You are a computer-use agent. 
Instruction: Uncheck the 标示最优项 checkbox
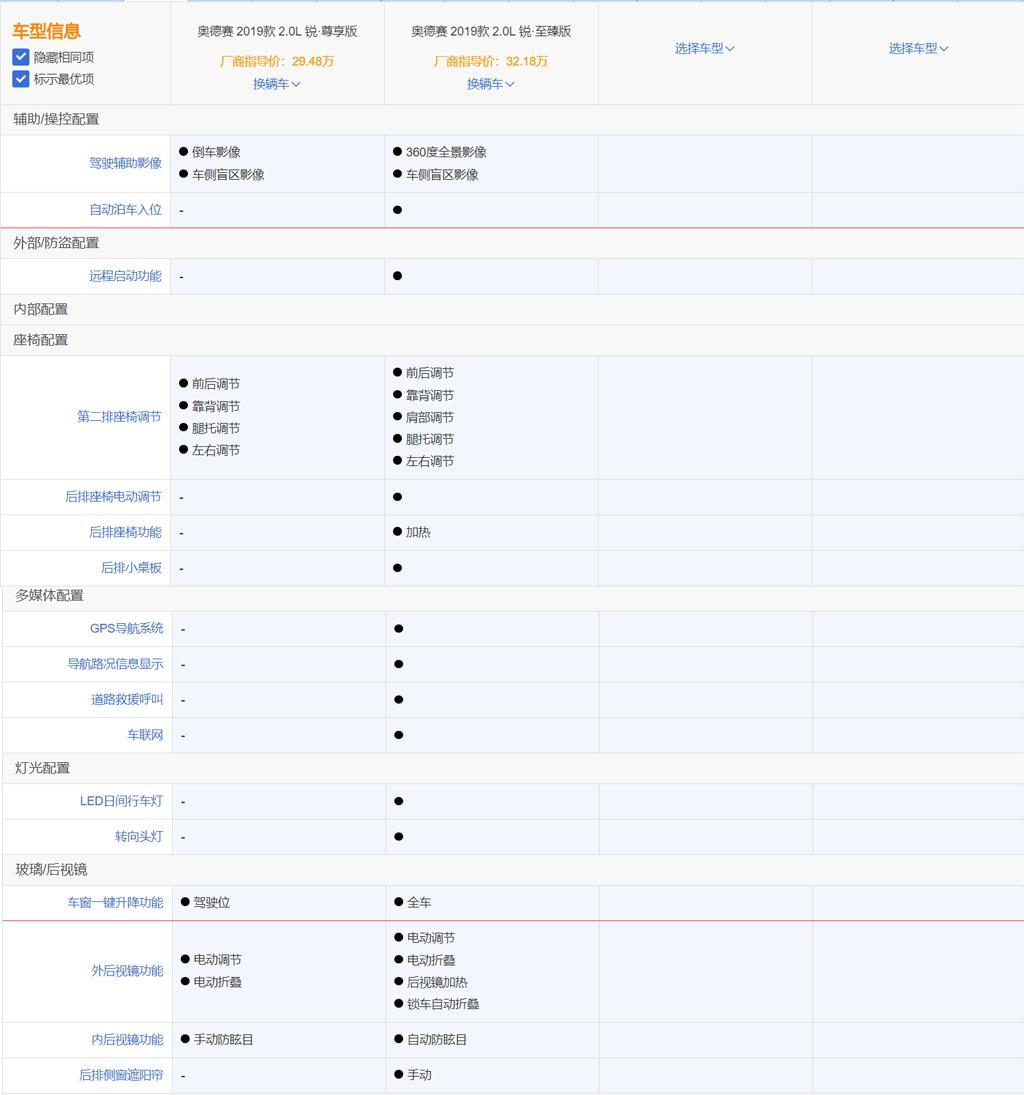[21, 79]
